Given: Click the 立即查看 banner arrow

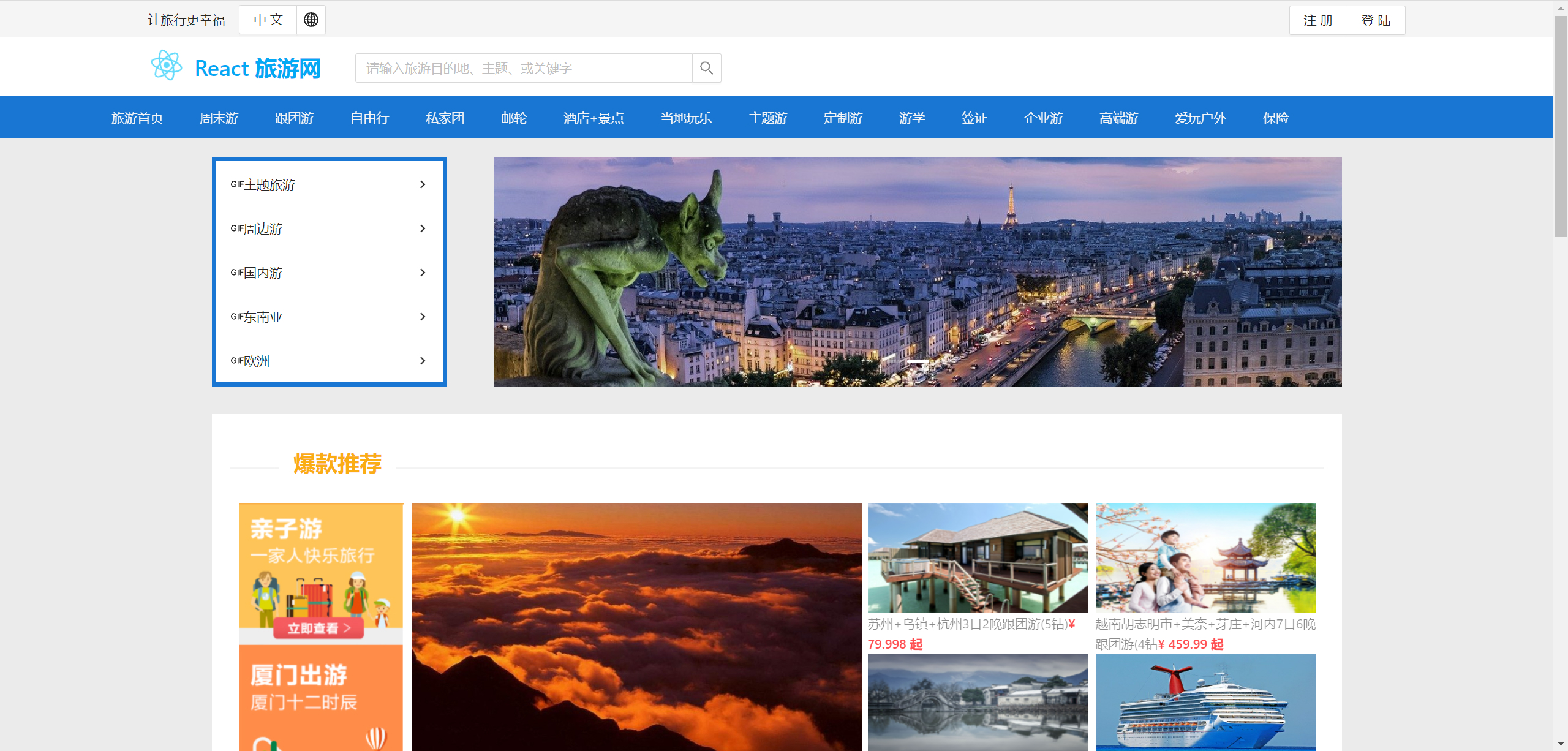Looking at the screenshot, I should 347,628.
